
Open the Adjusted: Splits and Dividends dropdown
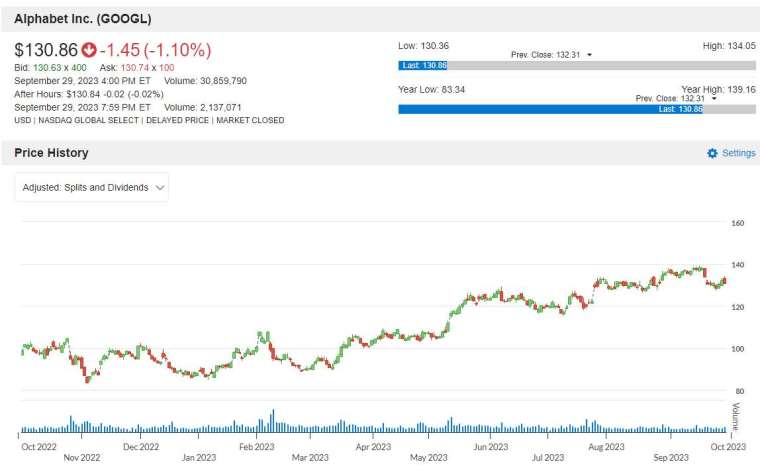coord(92,188)
